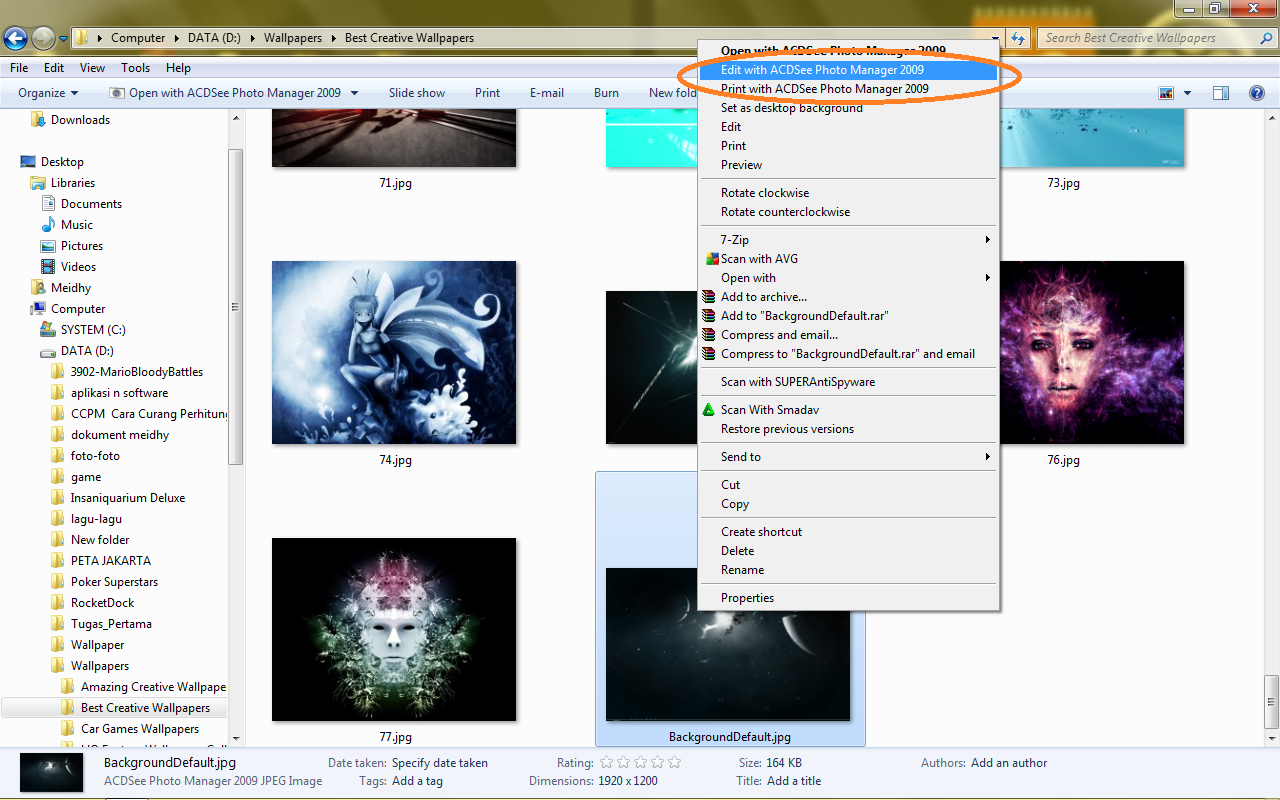Open the File menu
The width and height of the screenshot is (1280, 800).
click(x=19, y=68)
